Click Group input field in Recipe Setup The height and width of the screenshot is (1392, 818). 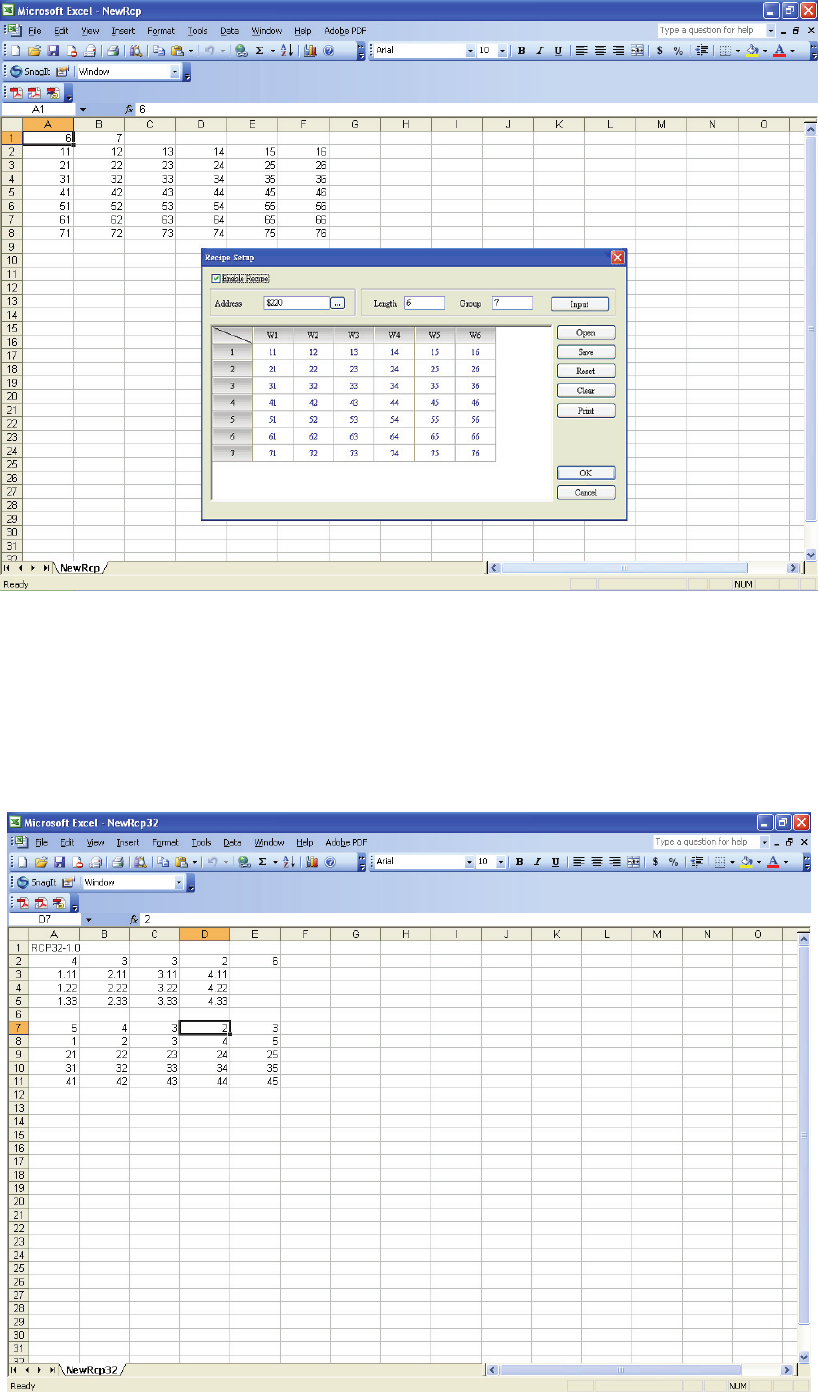tap(512, 303)
